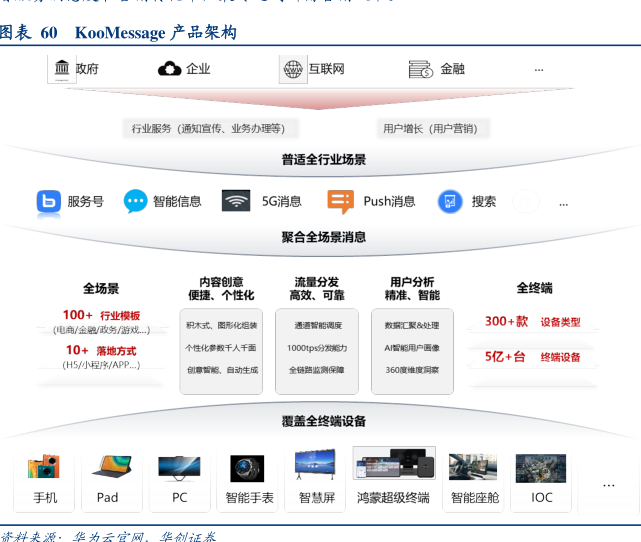This screenshot has height=542, width=641.
Task: Select the 行业服务 pill label
Action: [x=208, y=128]
